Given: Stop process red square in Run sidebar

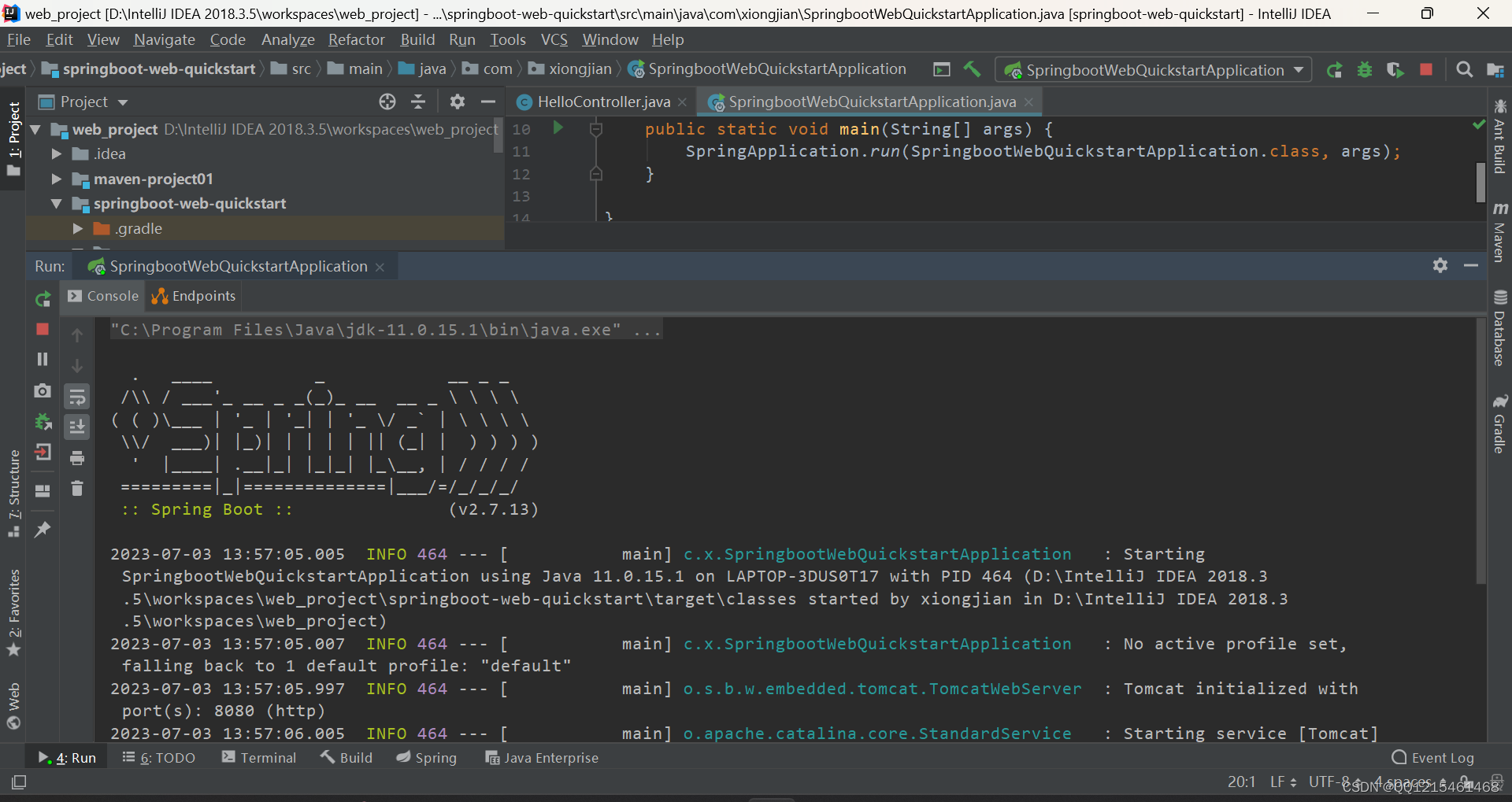Looking at the screenshot, I should [43, 329].
